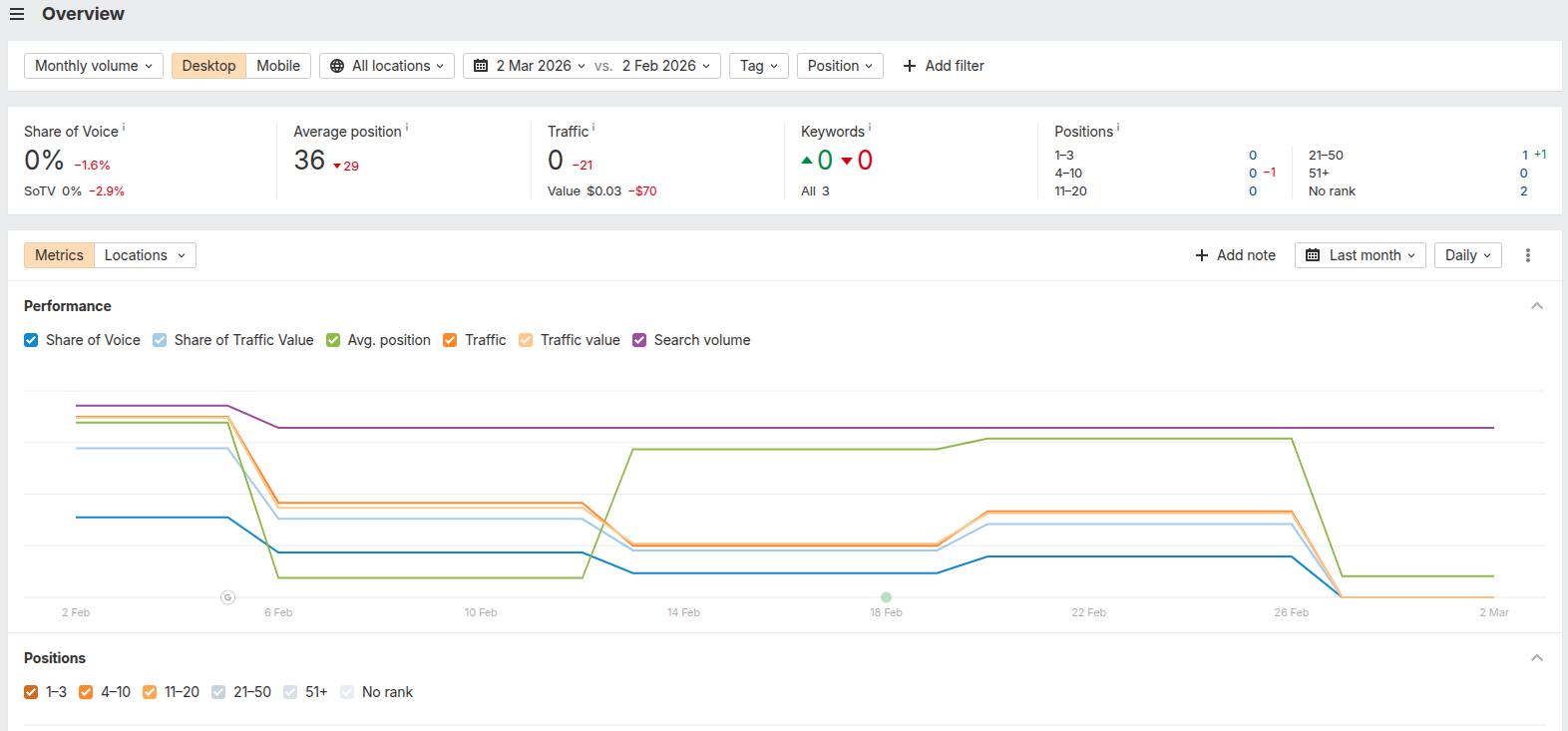This screenshot has width=1568, height=731.
Task: Toggle the 21–50 positions checkbox
Action: click(x=218, y=692)
